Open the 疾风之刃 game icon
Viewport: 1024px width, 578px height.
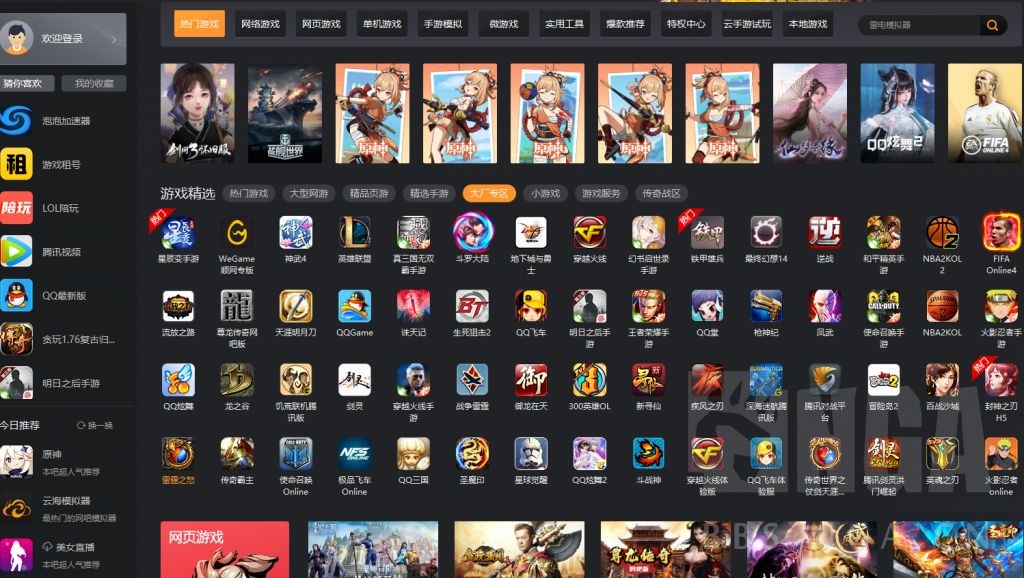[707, 380]
